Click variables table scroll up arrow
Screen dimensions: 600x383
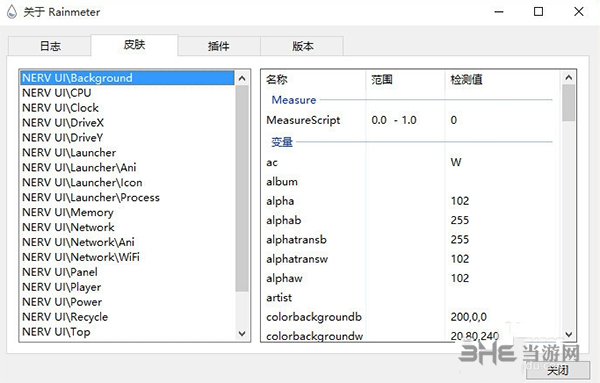(569, 78)
